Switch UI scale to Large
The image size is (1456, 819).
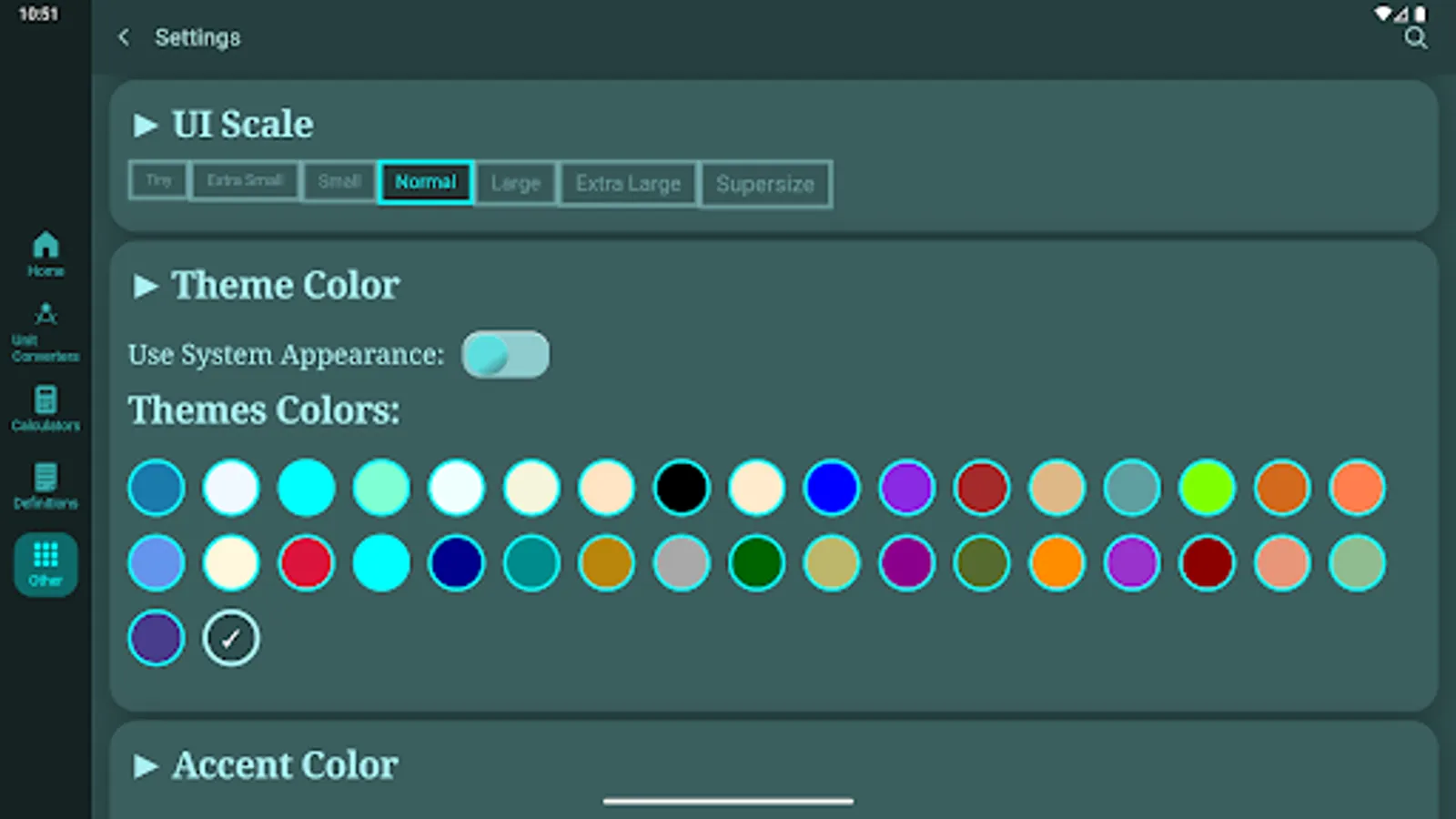pos(515,183)
